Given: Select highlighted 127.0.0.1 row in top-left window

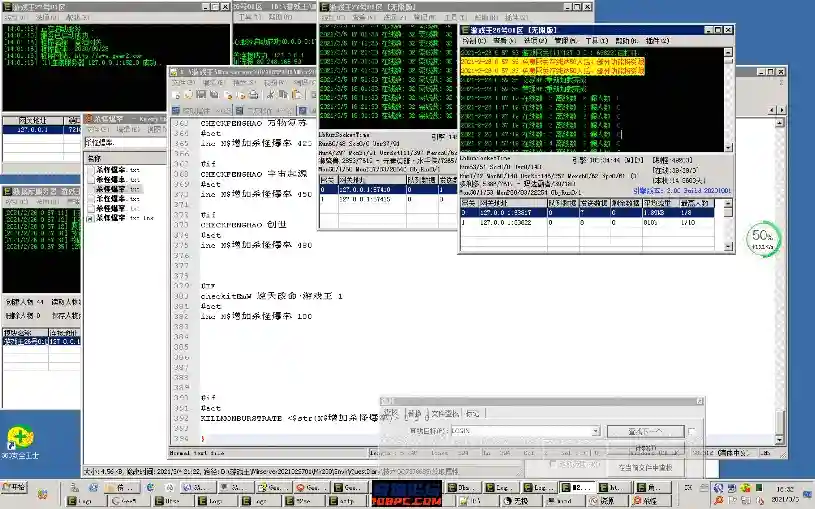Looking at the screenshot, I should click(x=42, y=129).
